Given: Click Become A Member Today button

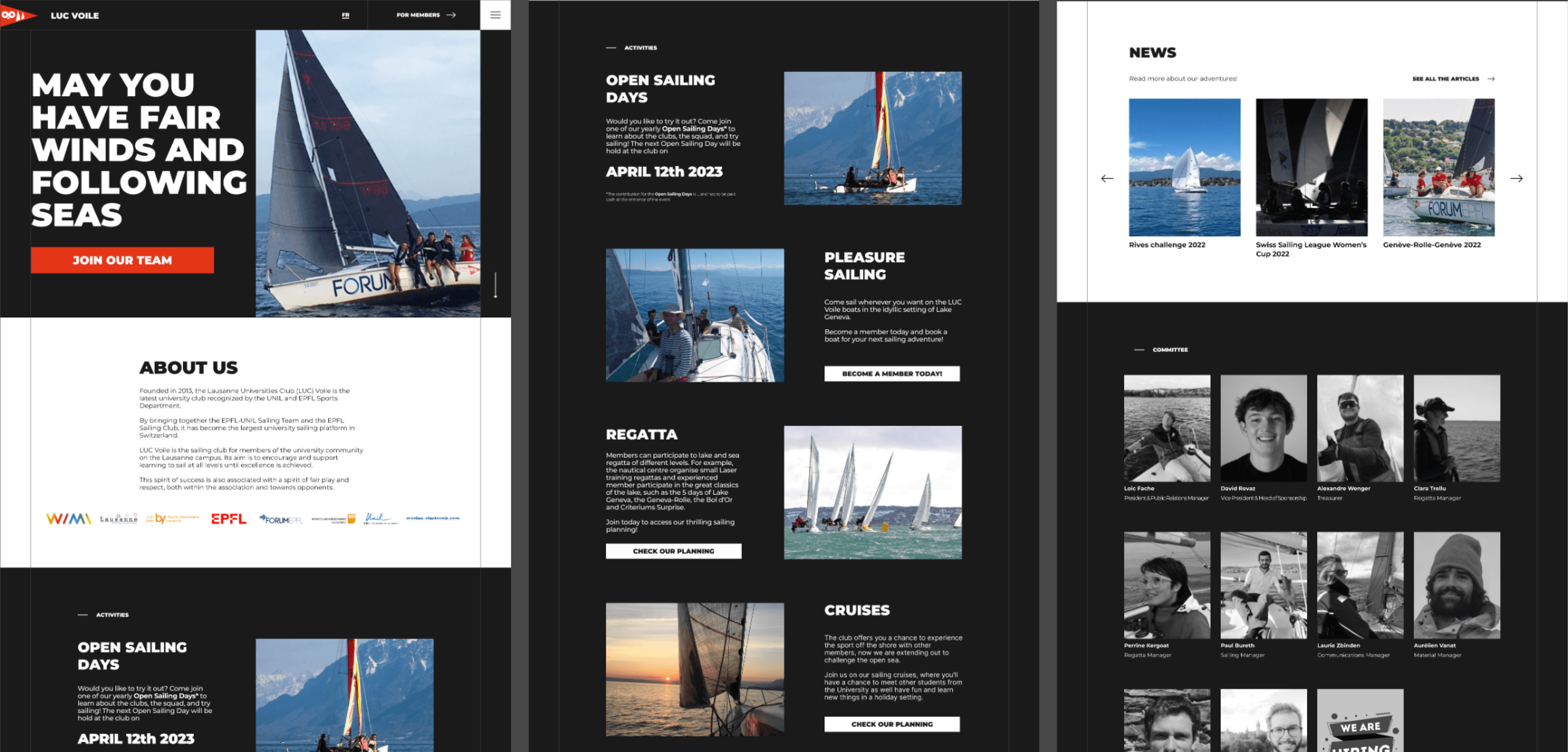Looking at the screenshot, I should 891,374.
